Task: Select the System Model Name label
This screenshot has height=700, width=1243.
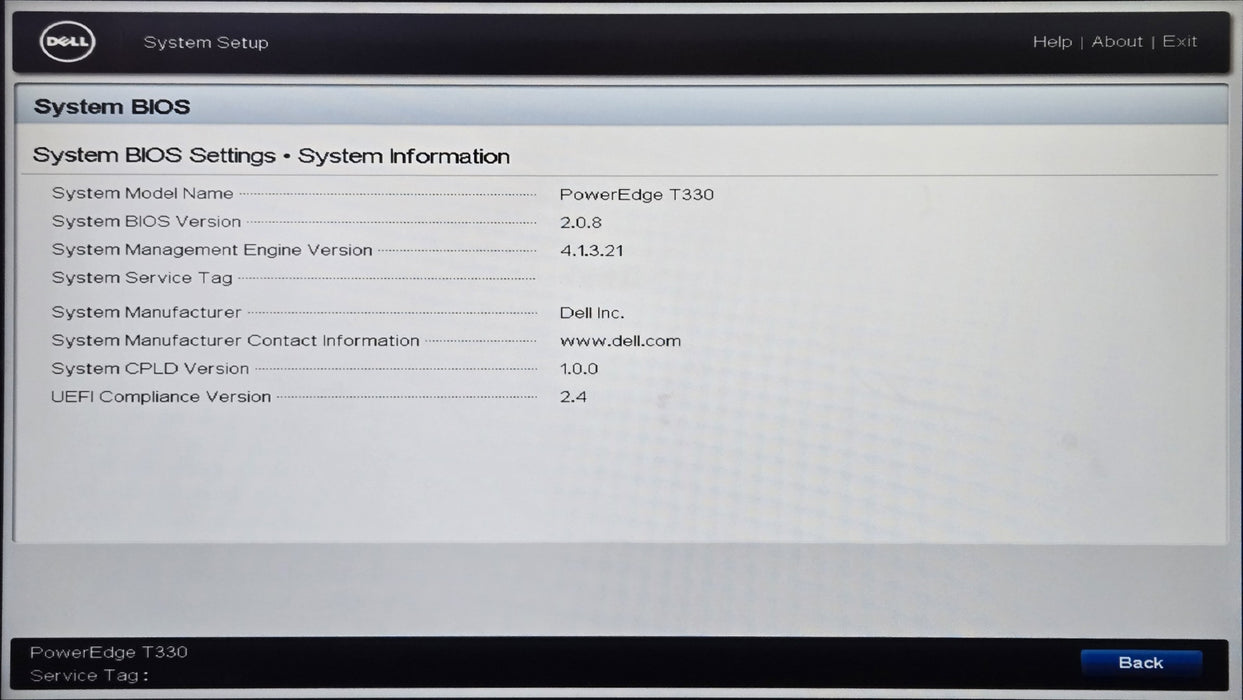Action: 142,194
